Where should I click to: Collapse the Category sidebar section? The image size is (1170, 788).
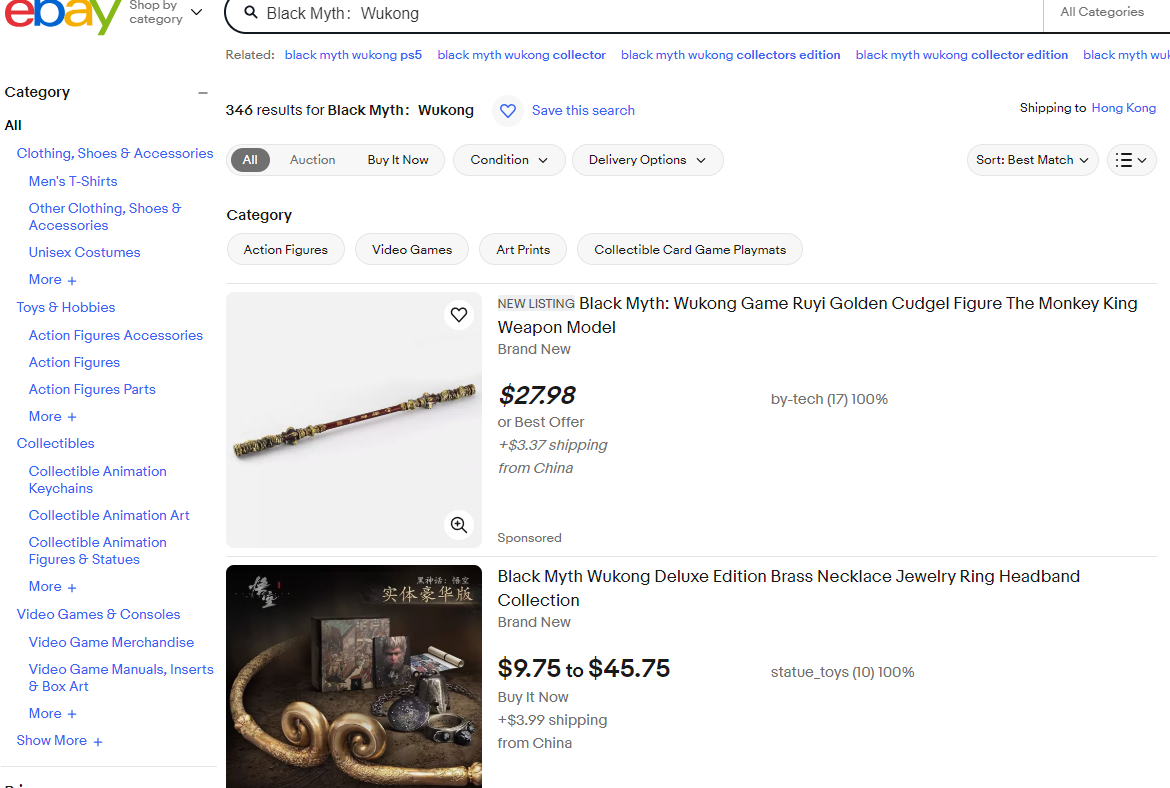[x=203, y=93]
